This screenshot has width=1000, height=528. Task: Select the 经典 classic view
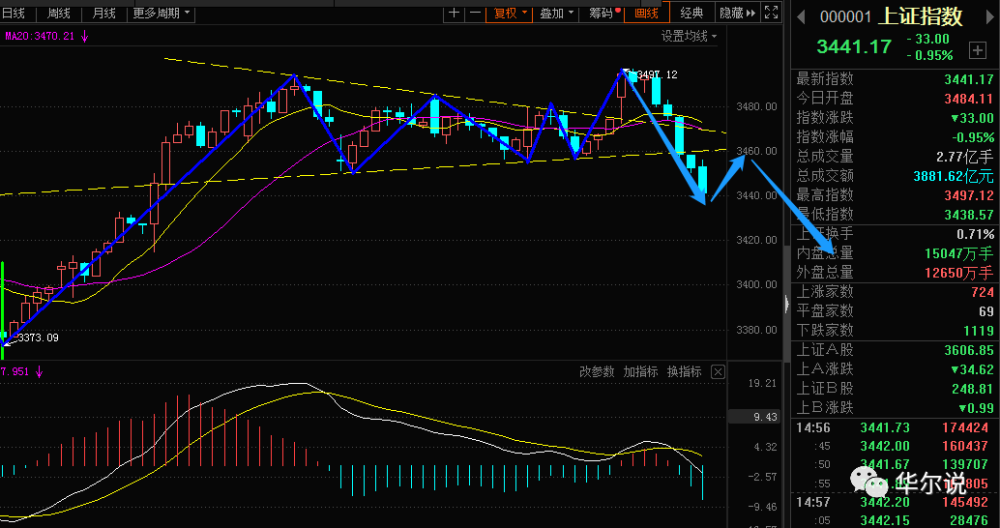coord(691,12)
